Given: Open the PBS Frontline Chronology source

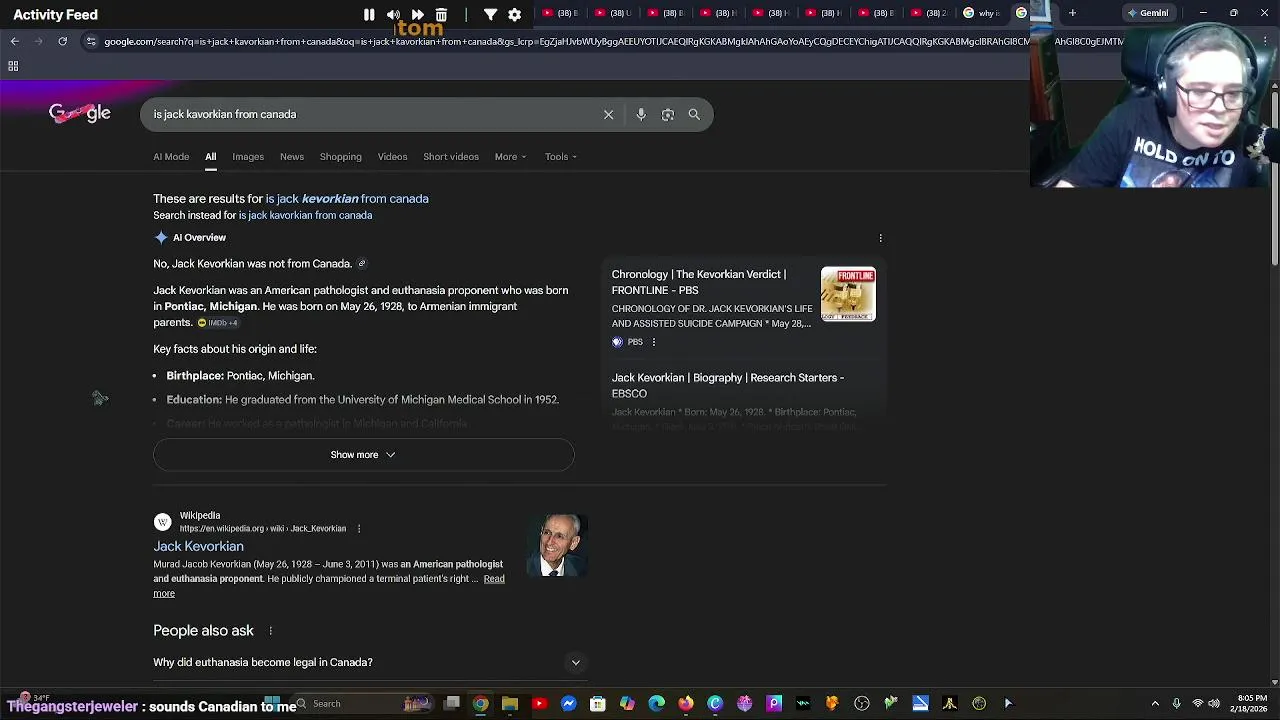Looking at the screenshot, I should [699, 282].
